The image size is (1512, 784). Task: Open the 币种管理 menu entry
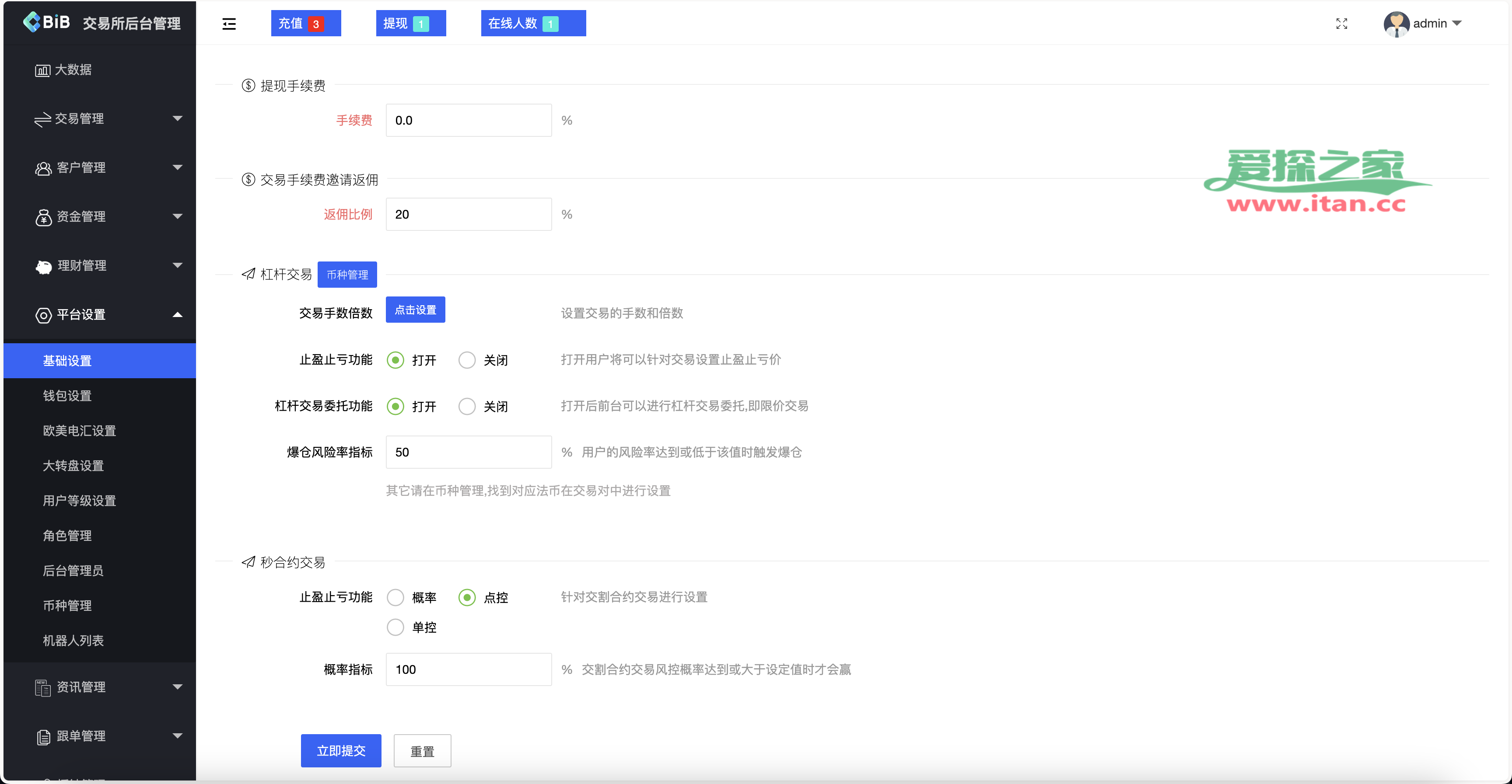pos(67,606)
